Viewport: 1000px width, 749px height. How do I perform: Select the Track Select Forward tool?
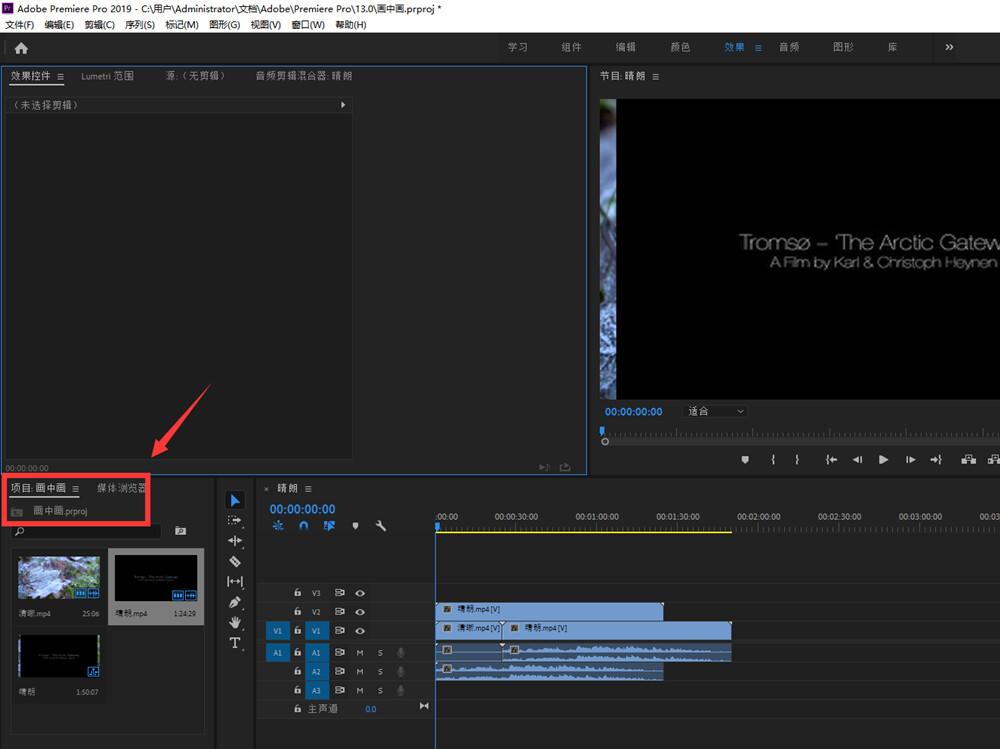click(x=235, y=521)
